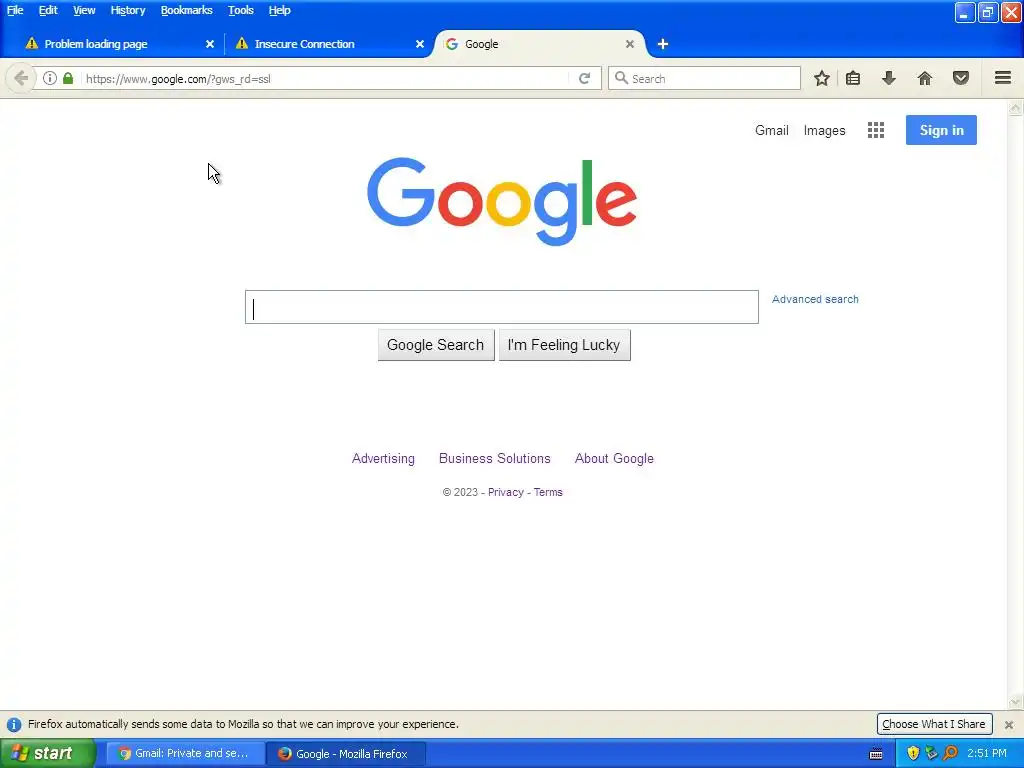Open the Terms link
The image size is (1024, 768).
(548, 492)
